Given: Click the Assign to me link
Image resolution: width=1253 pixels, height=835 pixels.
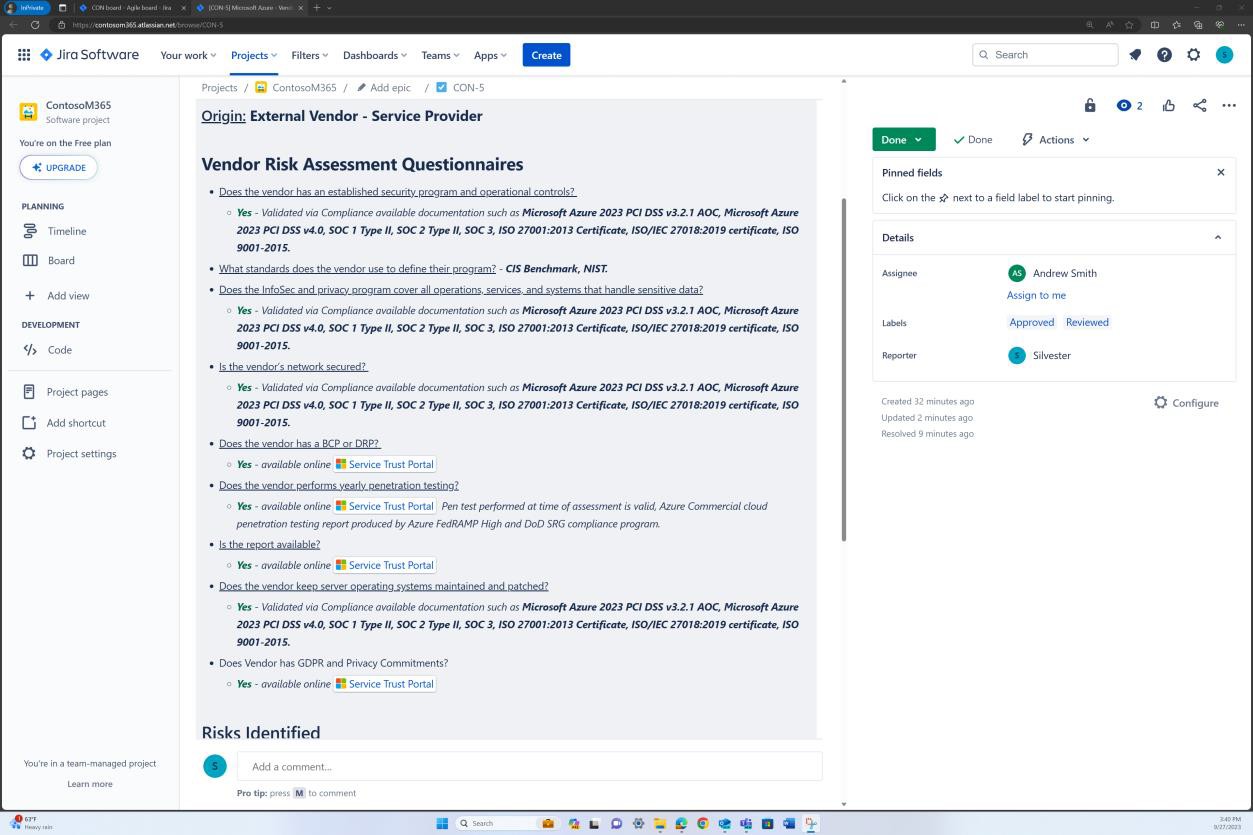Looking at the screenshot, I should pos(1036,294).
